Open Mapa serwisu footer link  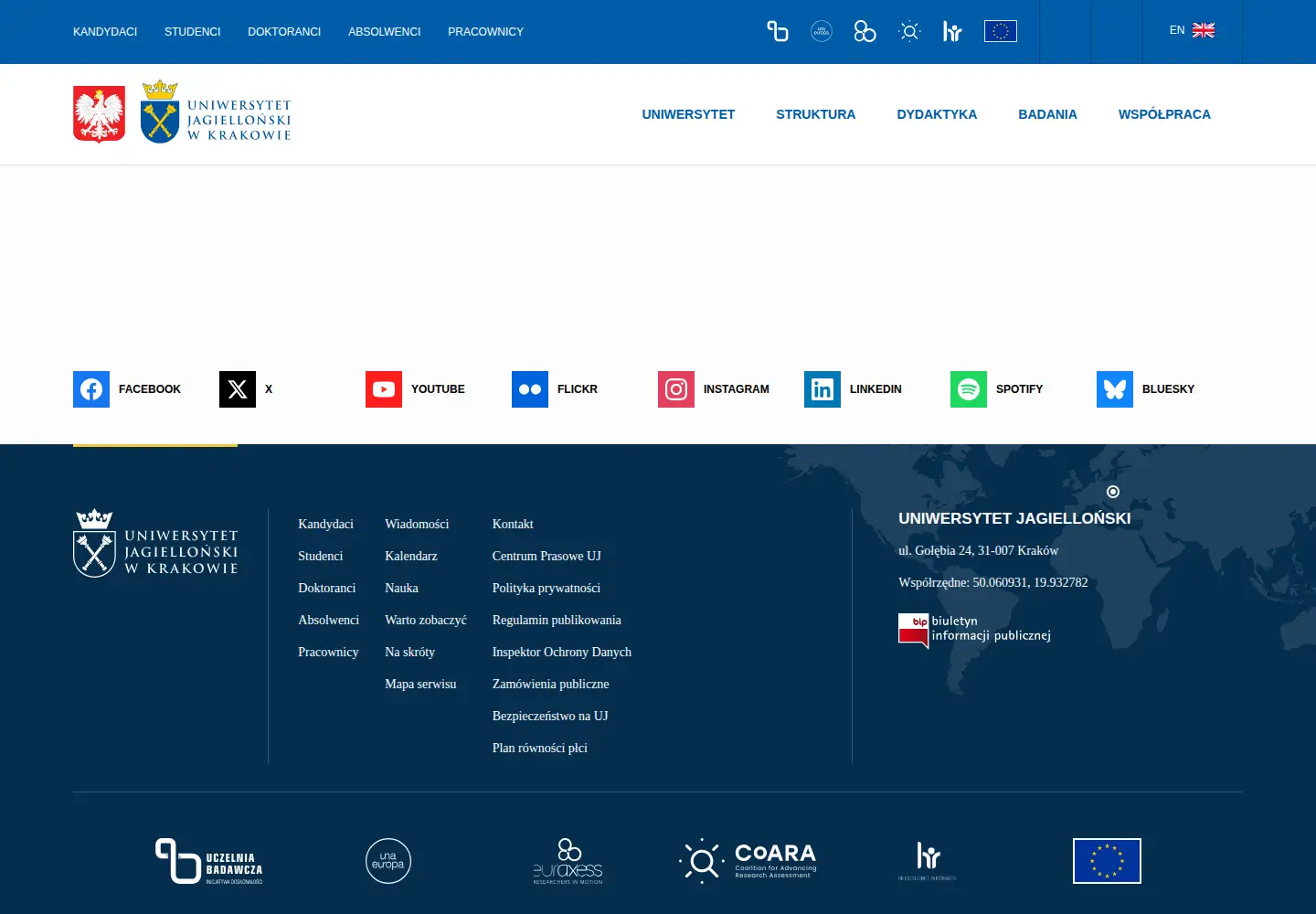(420, 684)
